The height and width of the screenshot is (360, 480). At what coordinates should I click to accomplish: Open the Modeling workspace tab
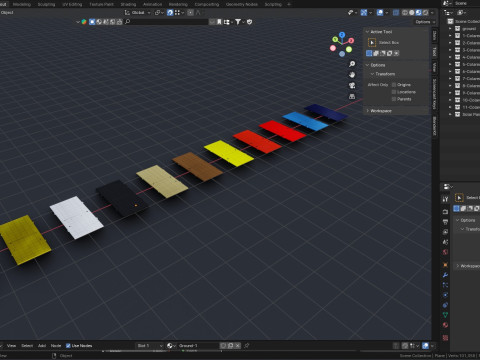click(22, 4)
